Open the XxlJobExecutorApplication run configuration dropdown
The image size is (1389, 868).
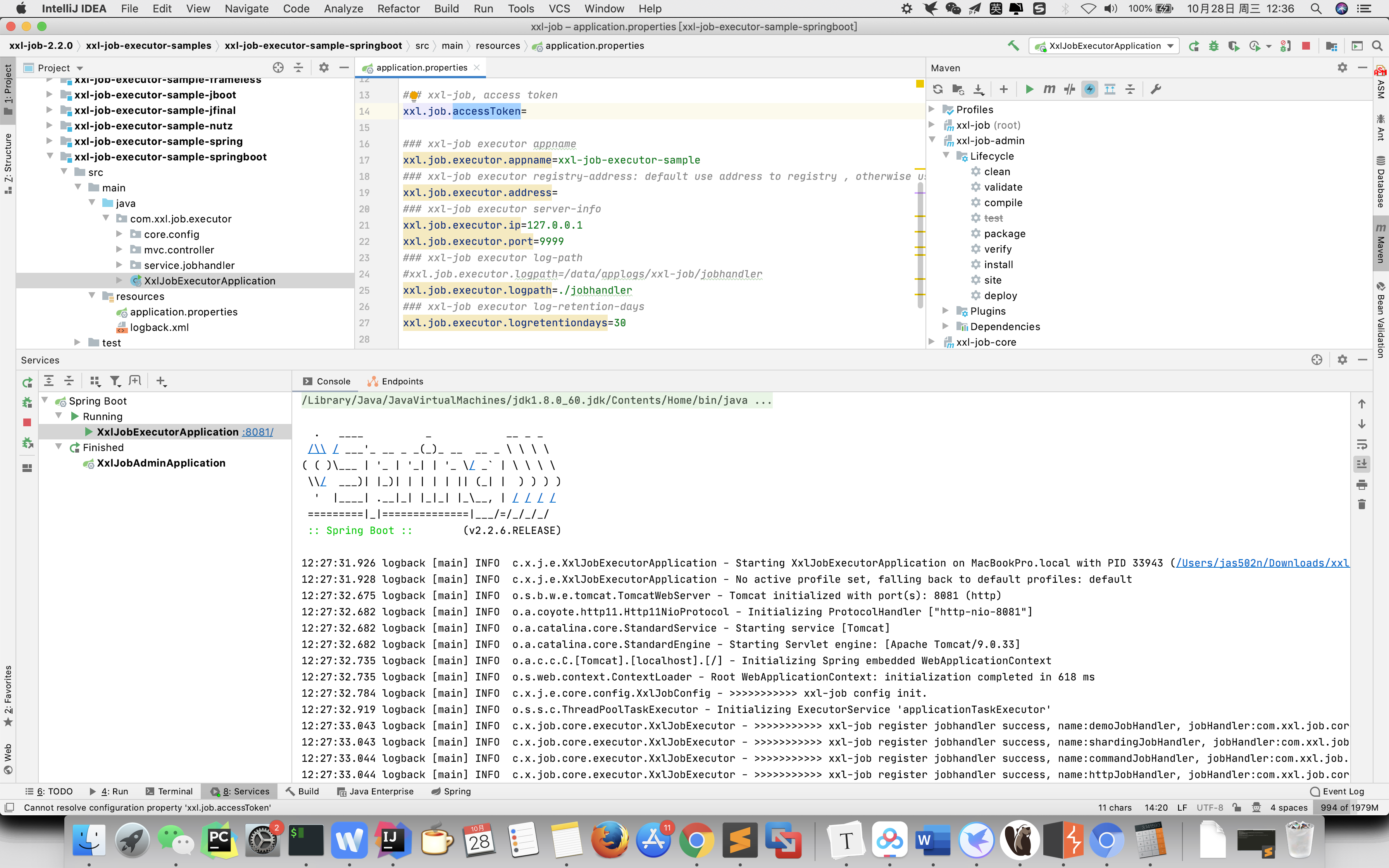[1104, 46]
